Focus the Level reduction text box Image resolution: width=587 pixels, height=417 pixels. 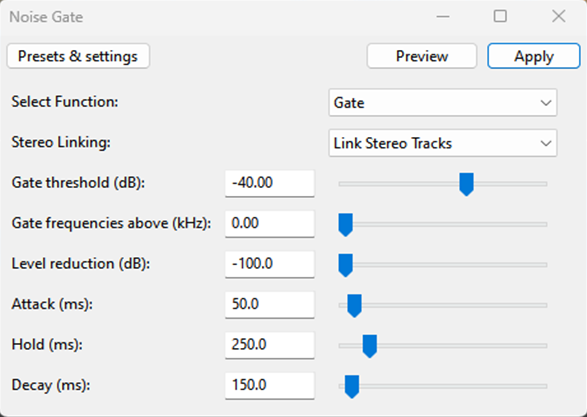click(270, 264)
